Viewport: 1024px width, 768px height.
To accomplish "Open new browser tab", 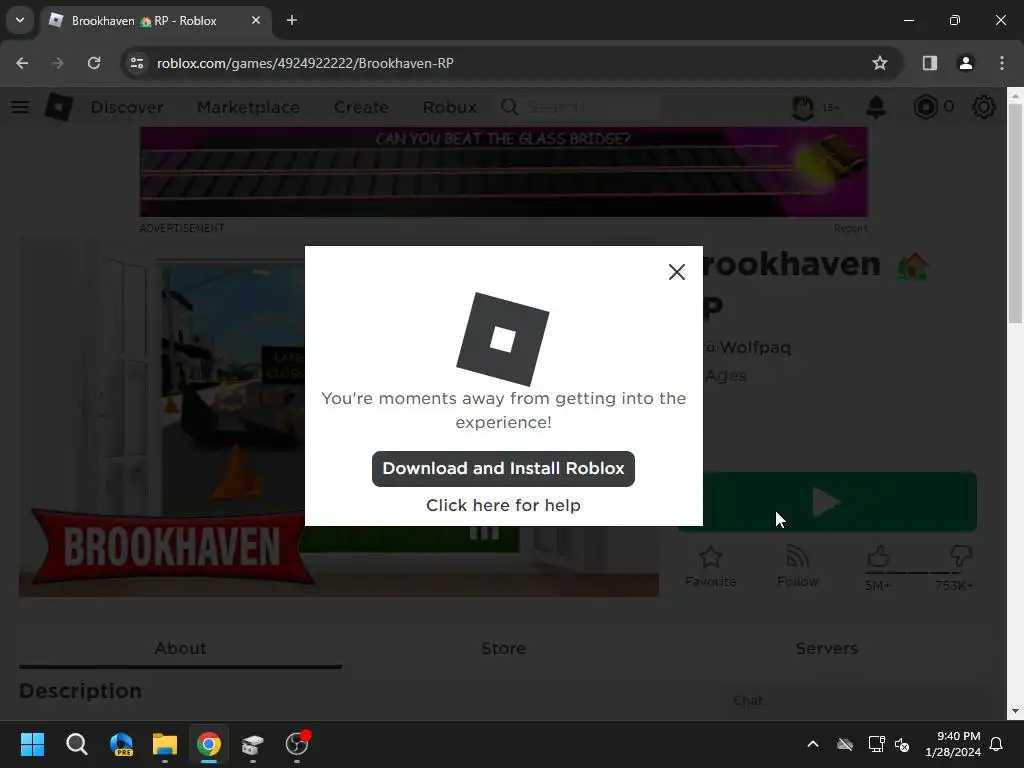I will 292,20.
